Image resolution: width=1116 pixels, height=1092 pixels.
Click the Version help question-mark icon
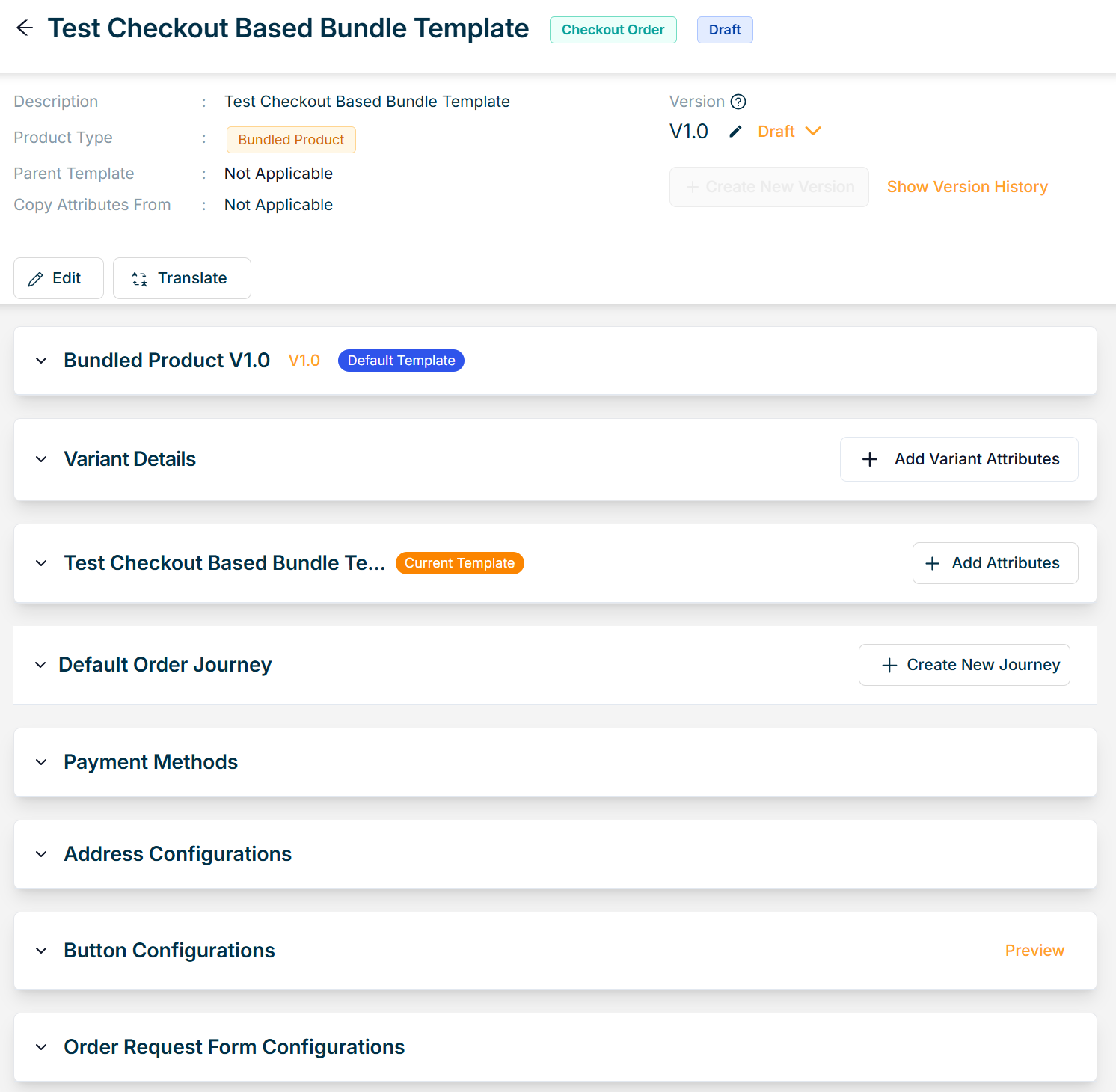tap(738, 102)
